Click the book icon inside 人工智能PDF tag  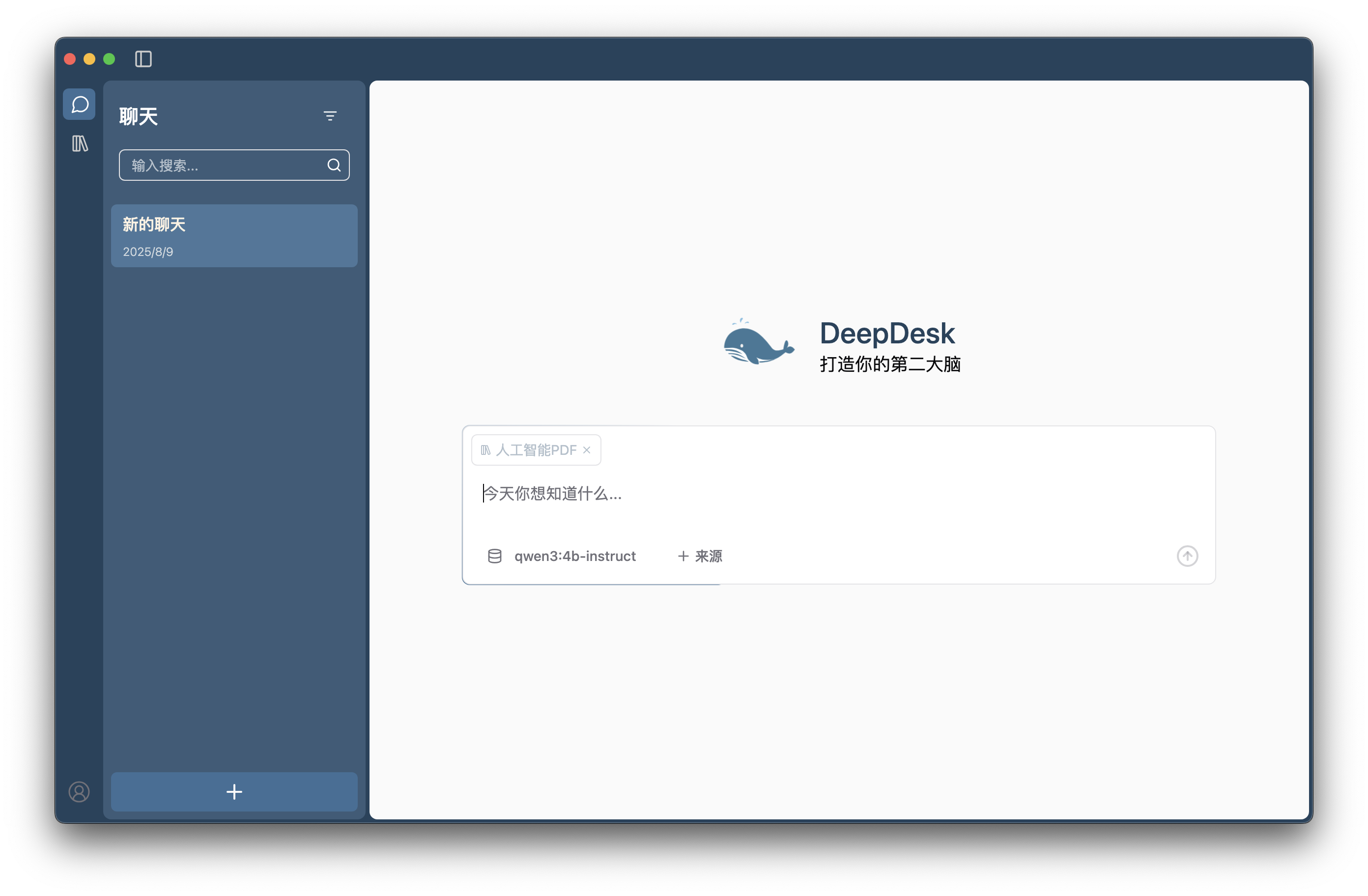(484, 450)
